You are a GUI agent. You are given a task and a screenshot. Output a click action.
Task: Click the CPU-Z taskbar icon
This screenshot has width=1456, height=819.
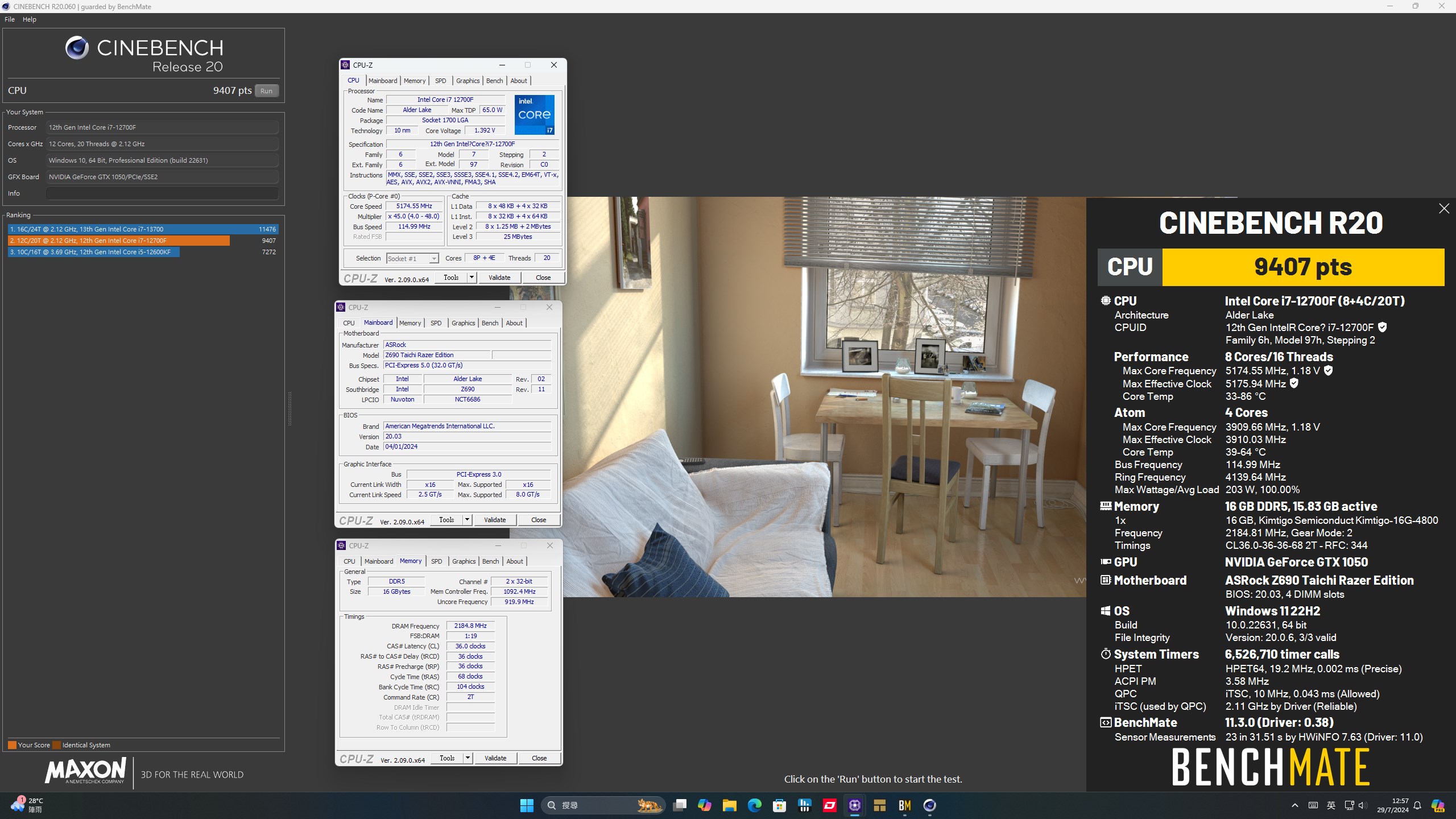coord(855,805)
